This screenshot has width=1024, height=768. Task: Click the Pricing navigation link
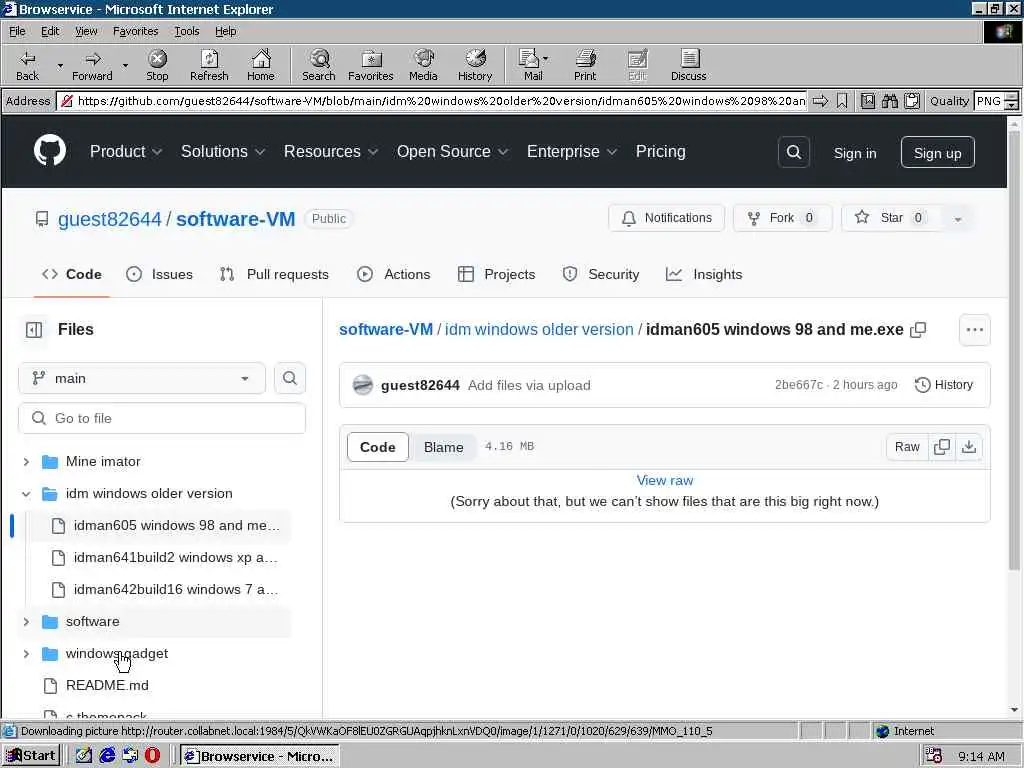[660, 152]
